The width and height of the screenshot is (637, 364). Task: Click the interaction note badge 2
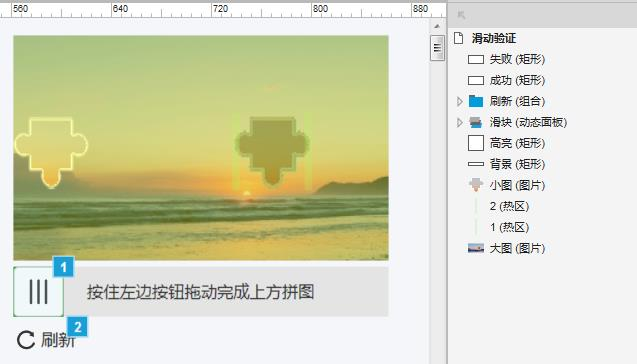pos(77,327)
